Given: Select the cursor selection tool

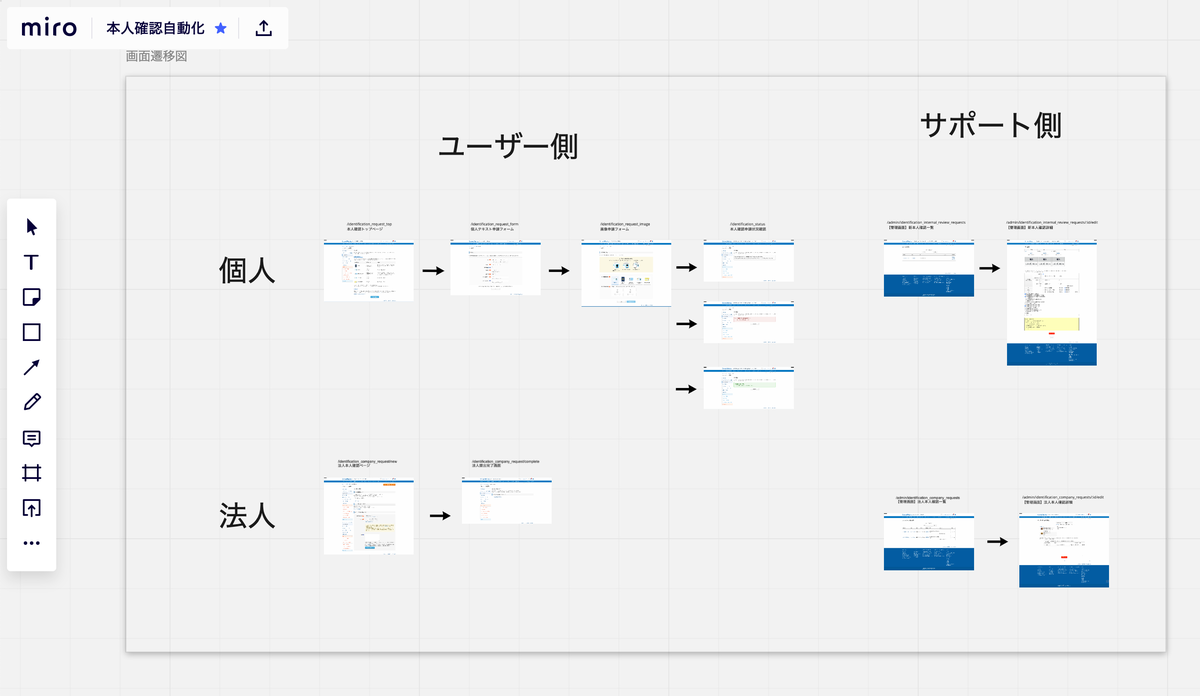Looking at the screenshot, I should (x=31, y=227).
